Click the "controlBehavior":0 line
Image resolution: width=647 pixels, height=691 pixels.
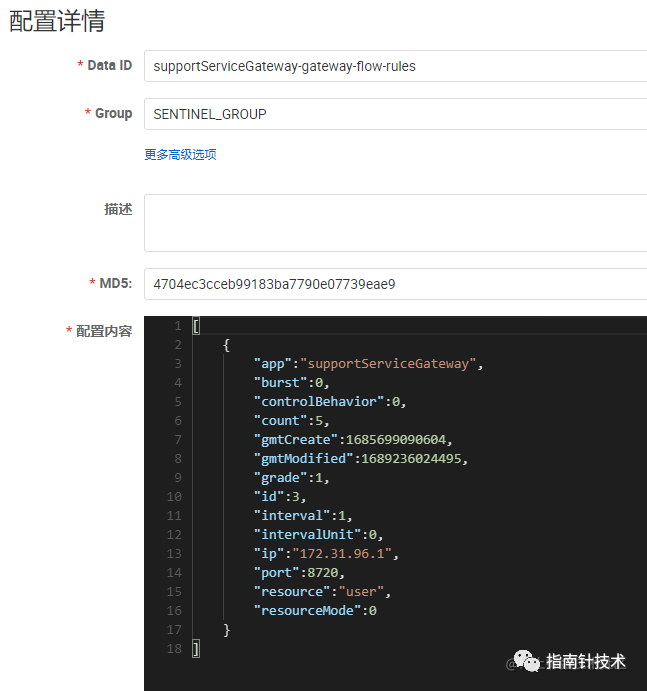(x=330, y=401)
